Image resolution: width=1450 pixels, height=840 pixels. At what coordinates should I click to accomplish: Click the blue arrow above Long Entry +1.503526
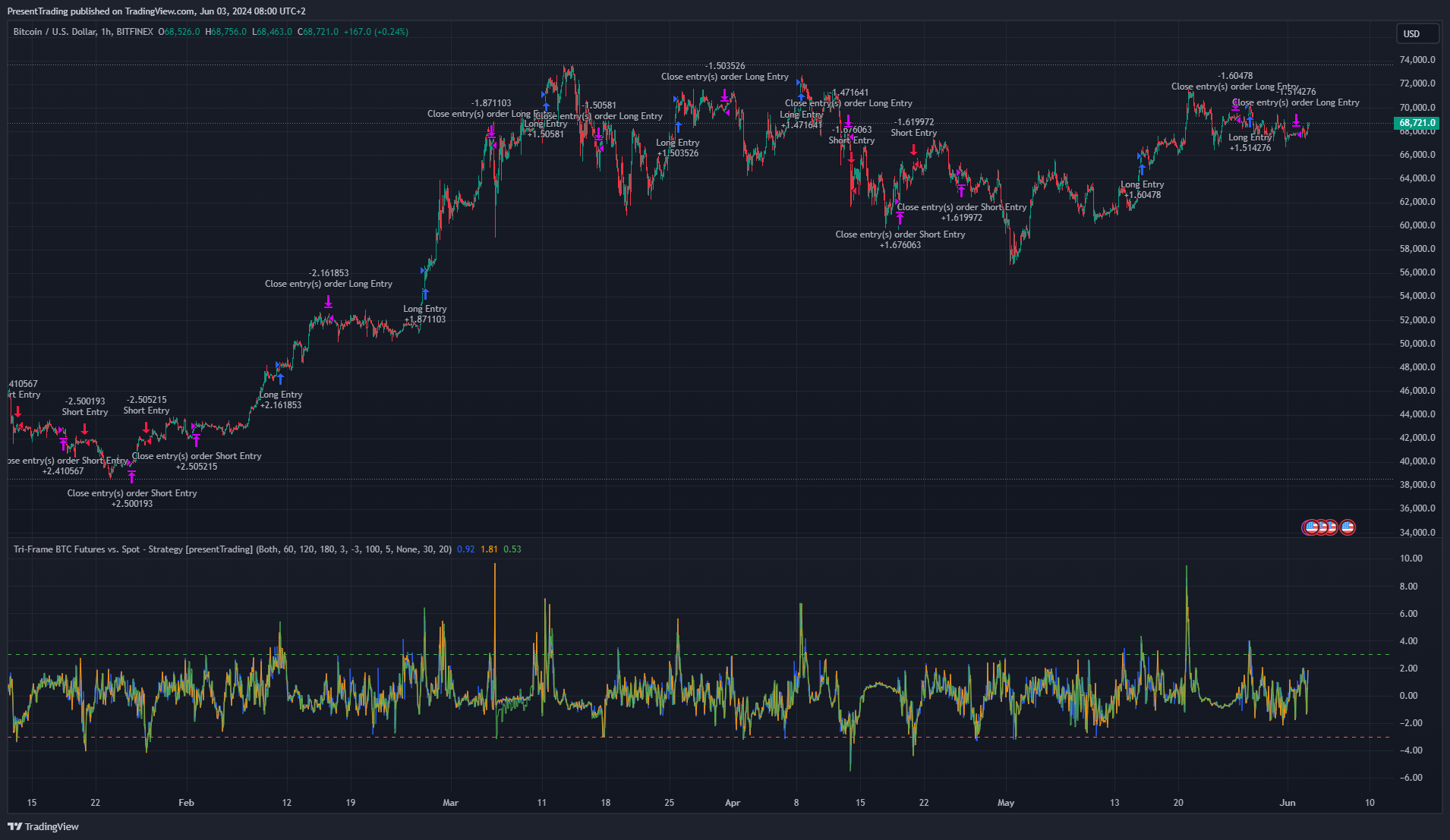678,127
